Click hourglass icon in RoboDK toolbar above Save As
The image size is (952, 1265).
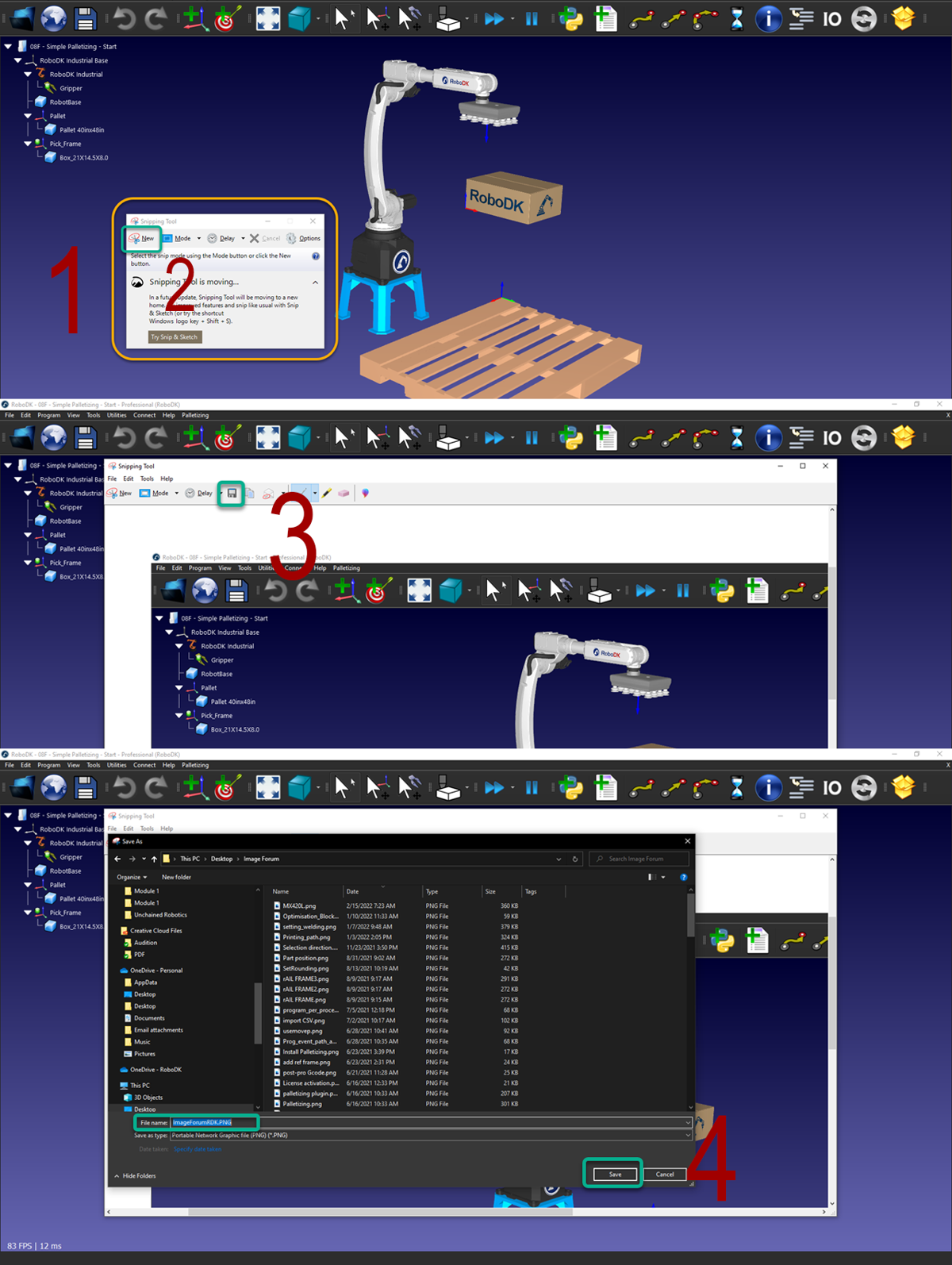pos(737,787)
